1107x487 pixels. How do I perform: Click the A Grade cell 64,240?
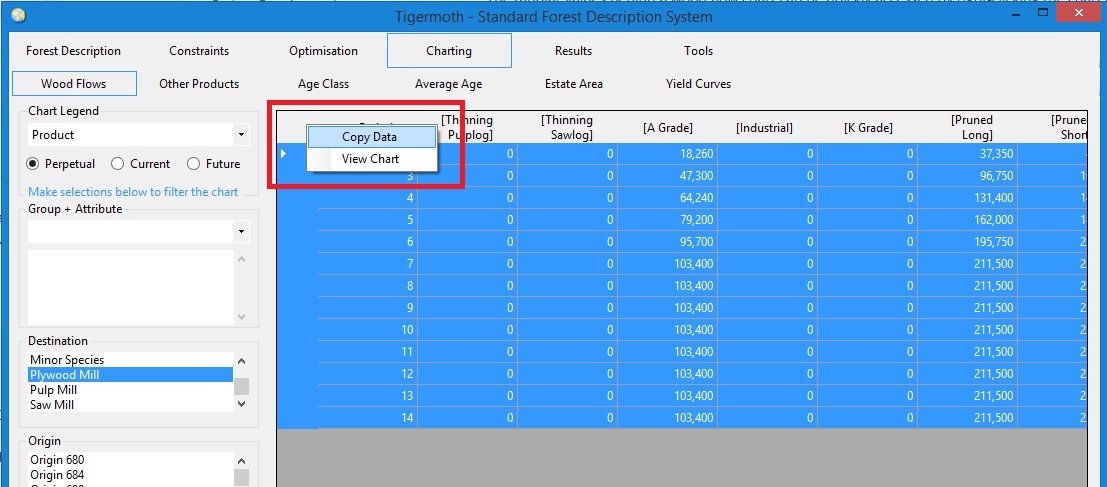667,198
